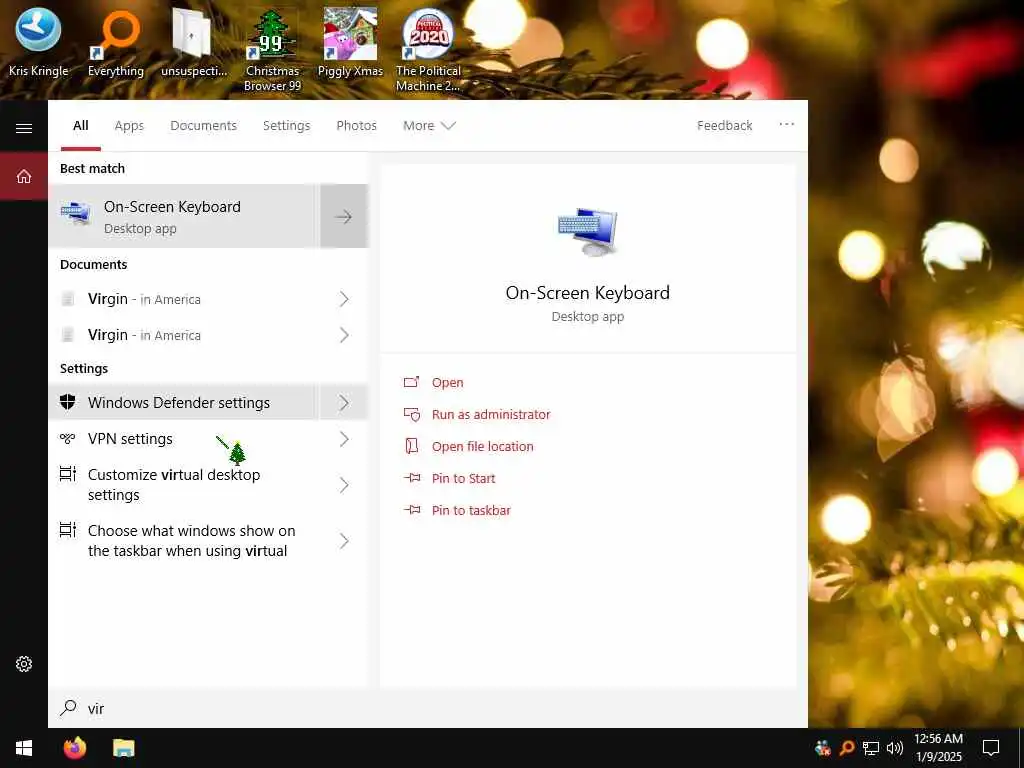The height and width of the screenshot is (768, 1024).
Task: Expand Windows Defender settings chevron
Action: pos(344,403)
